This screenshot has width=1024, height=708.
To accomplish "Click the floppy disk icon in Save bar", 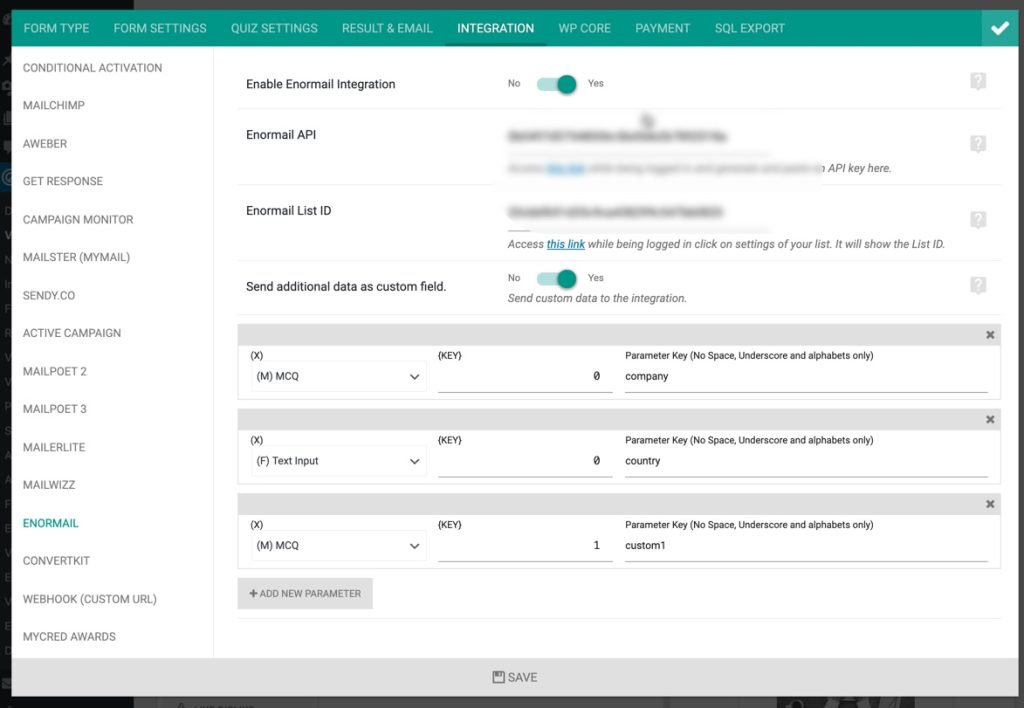I will (498, 676).
